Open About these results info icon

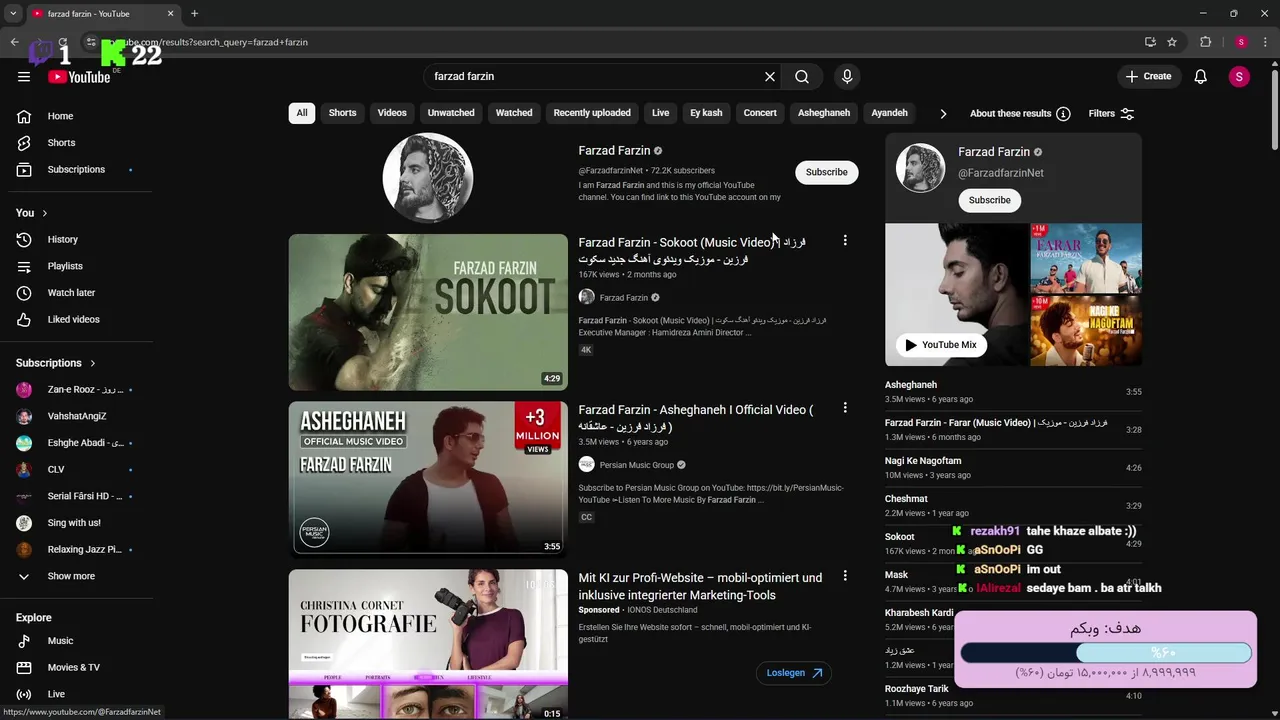[x=1063, y=113]
